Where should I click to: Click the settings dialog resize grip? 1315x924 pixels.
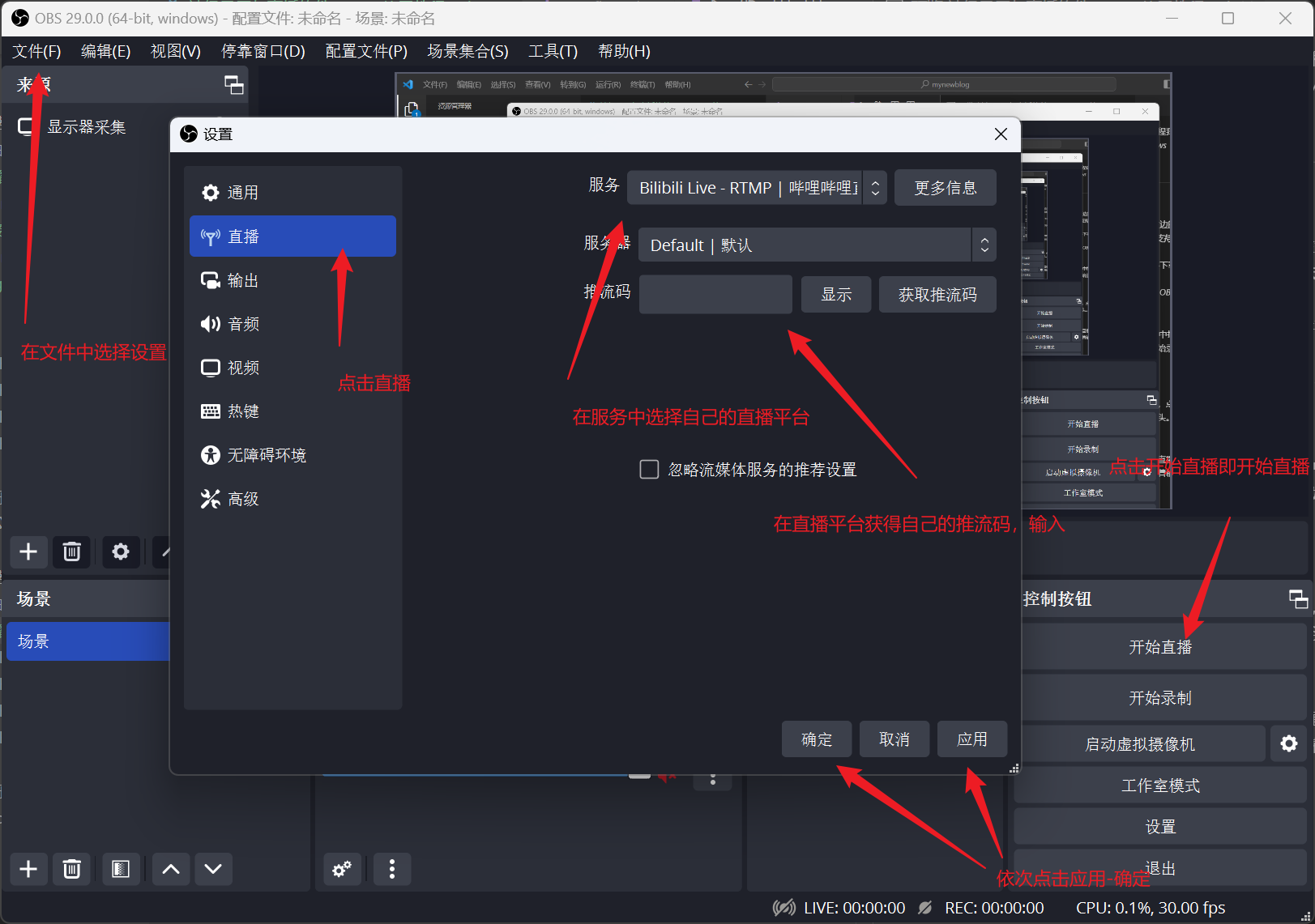click(x=1014, y=769)
